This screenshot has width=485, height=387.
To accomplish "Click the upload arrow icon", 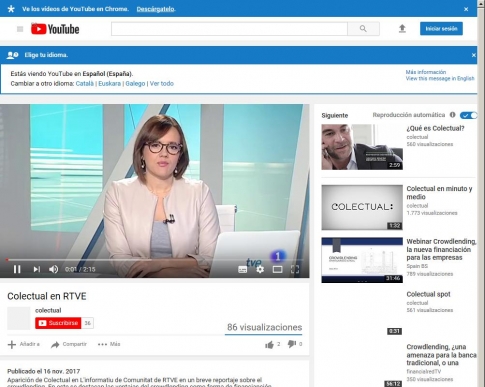I will [402, 29].
